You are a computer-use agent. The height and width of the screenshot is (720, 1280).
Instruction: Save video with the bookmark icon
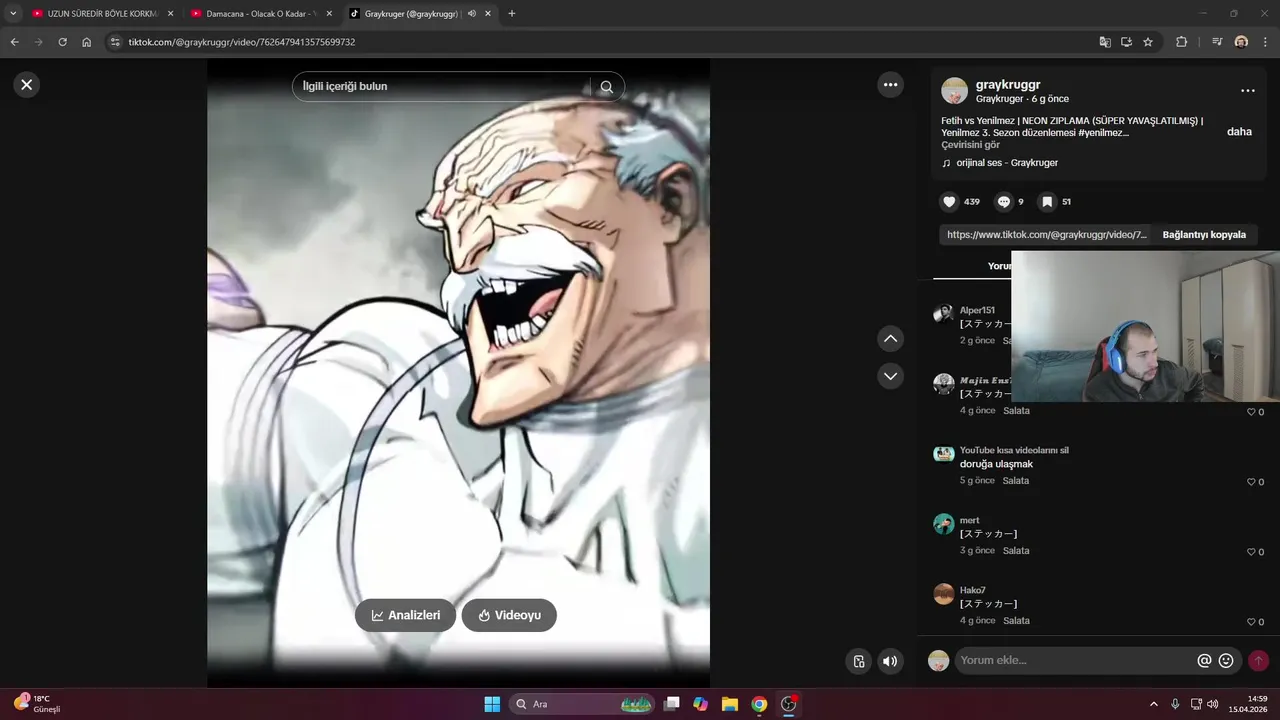(1047, 202)
